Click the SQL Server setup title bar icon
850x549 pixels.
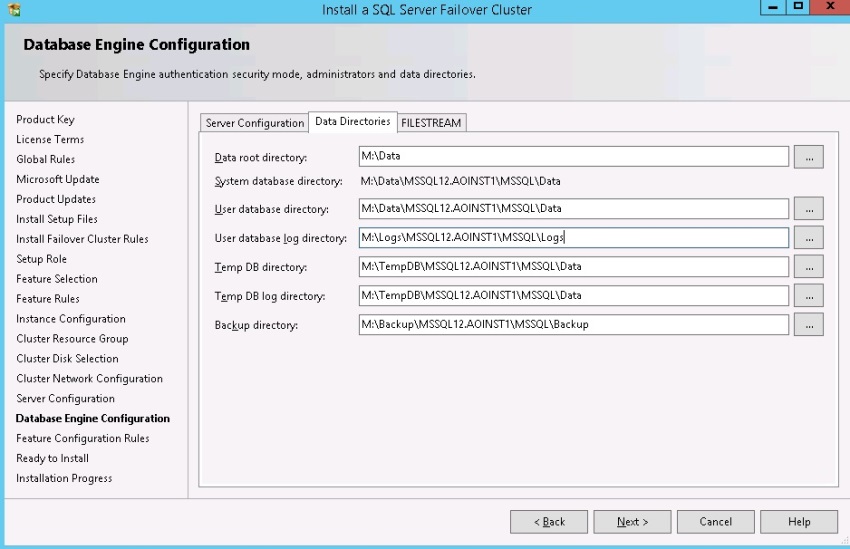pyautogui.click(x=14, y=9)
